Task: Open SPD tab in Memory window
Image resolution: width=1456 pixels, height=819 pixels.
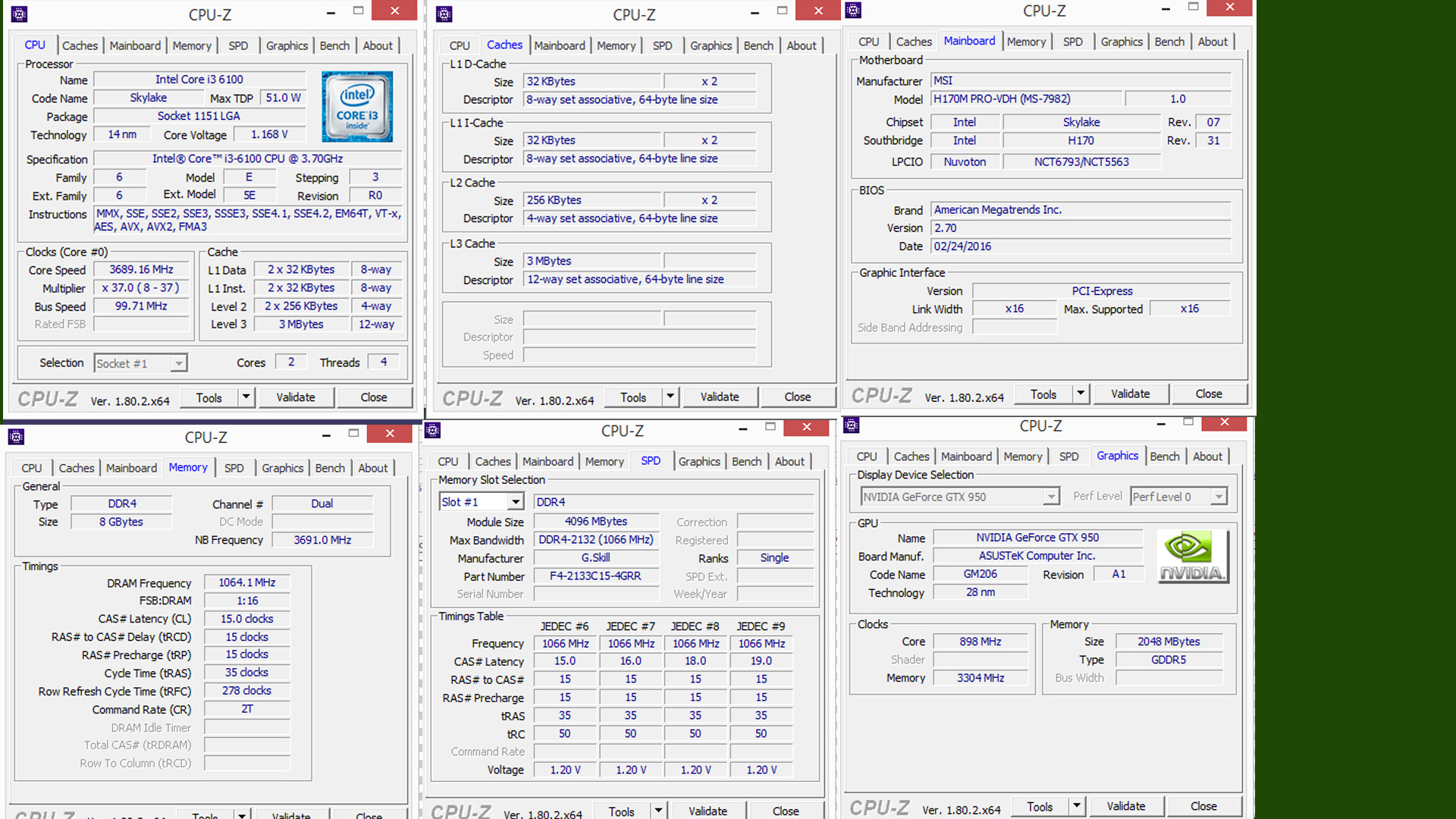Action: tap(234, 468)
